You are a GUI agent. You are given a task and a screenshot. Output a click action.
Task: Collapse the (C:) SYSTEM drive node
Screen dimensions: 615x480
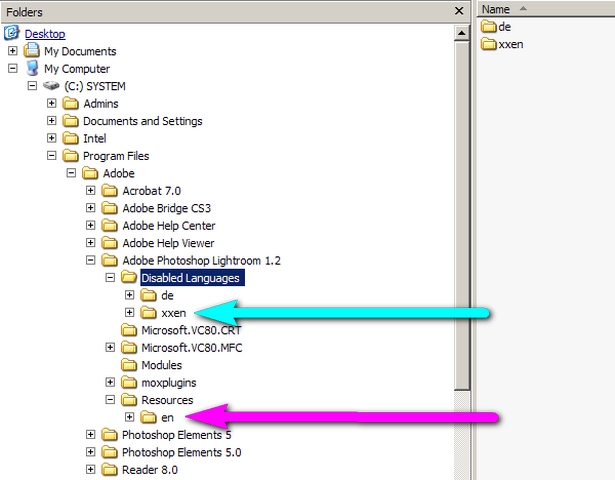coord(32,85)
